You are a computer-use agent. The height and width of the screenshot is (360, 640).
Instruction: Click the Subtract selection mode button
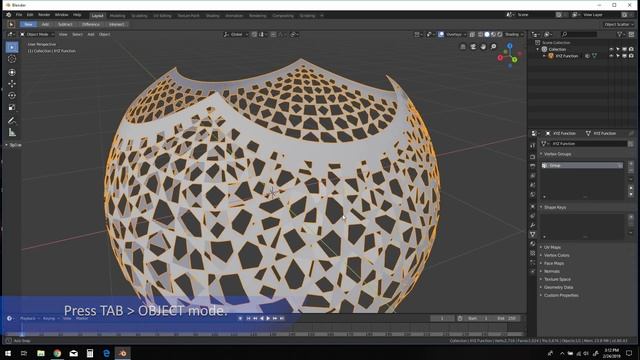pos(65,24)
